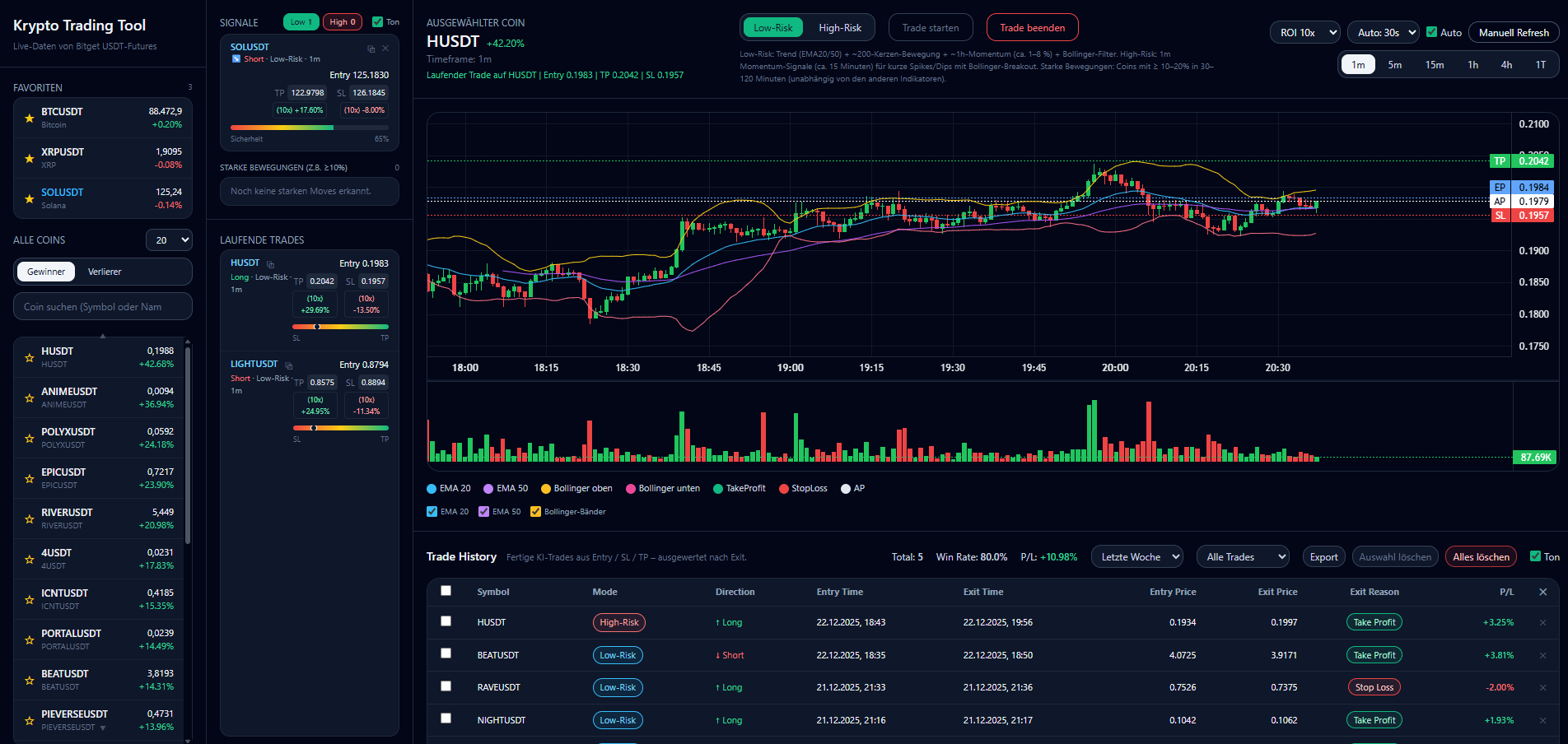
Task: Toggle the EMA 50 checkbox
Action: click(484, 512)
